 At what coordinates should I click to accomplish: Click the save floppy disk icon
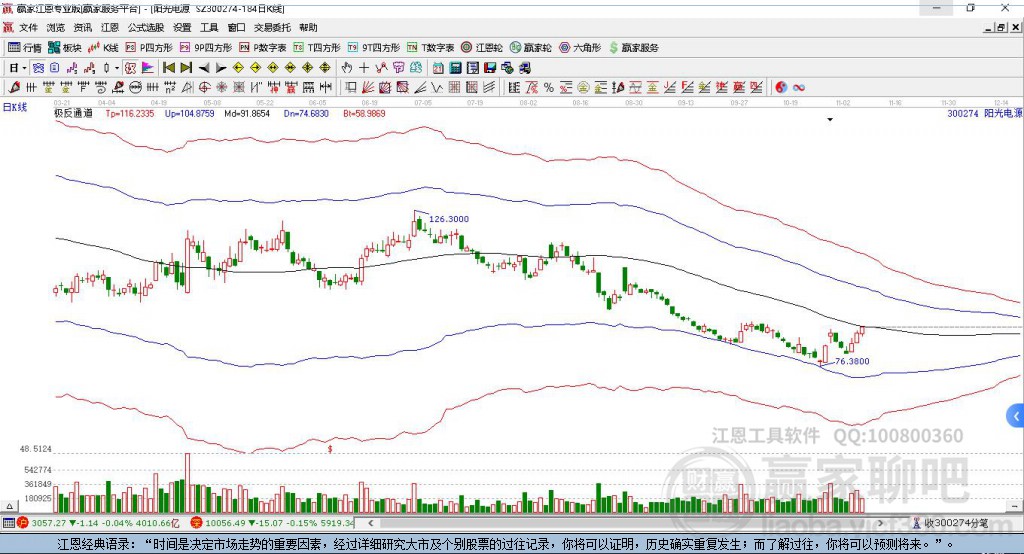click(x=490, y=68)
